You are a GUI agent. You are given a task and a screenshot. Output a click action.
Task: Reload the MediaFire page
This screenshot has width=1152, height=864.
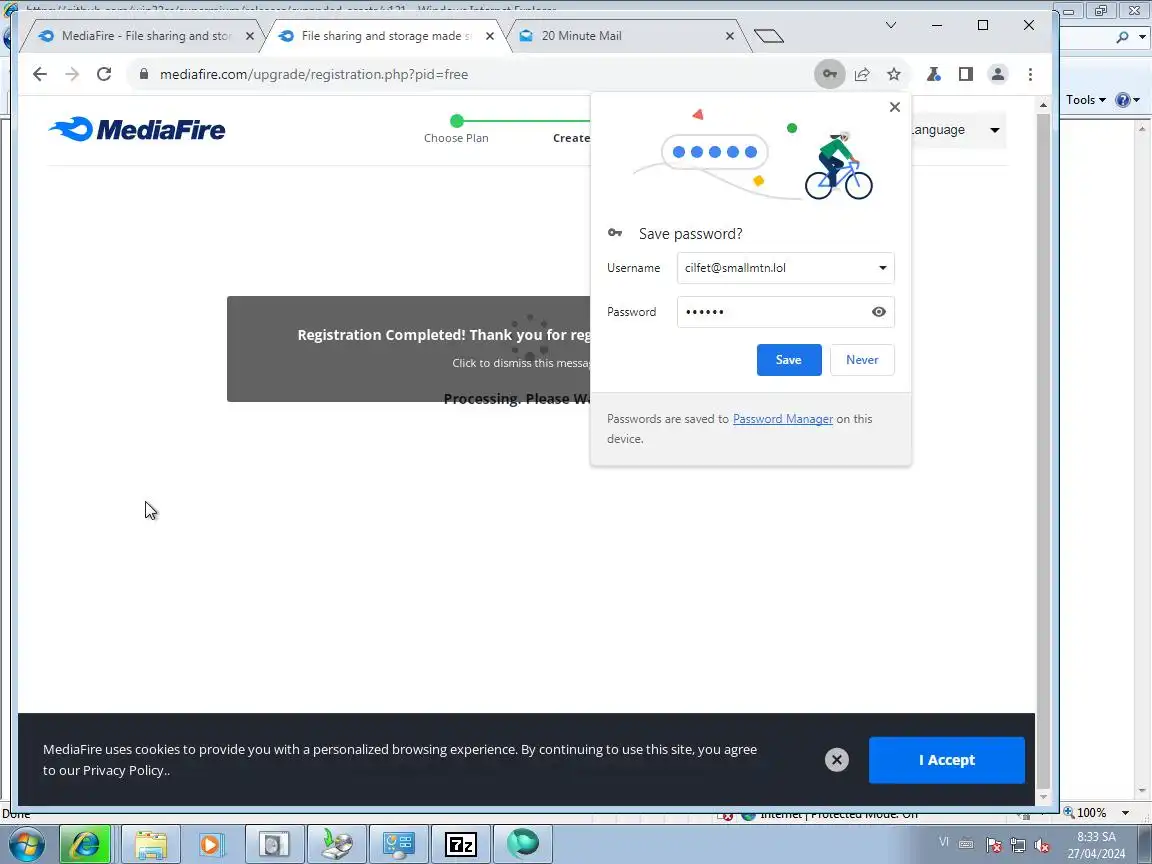(x=104, y=74)
